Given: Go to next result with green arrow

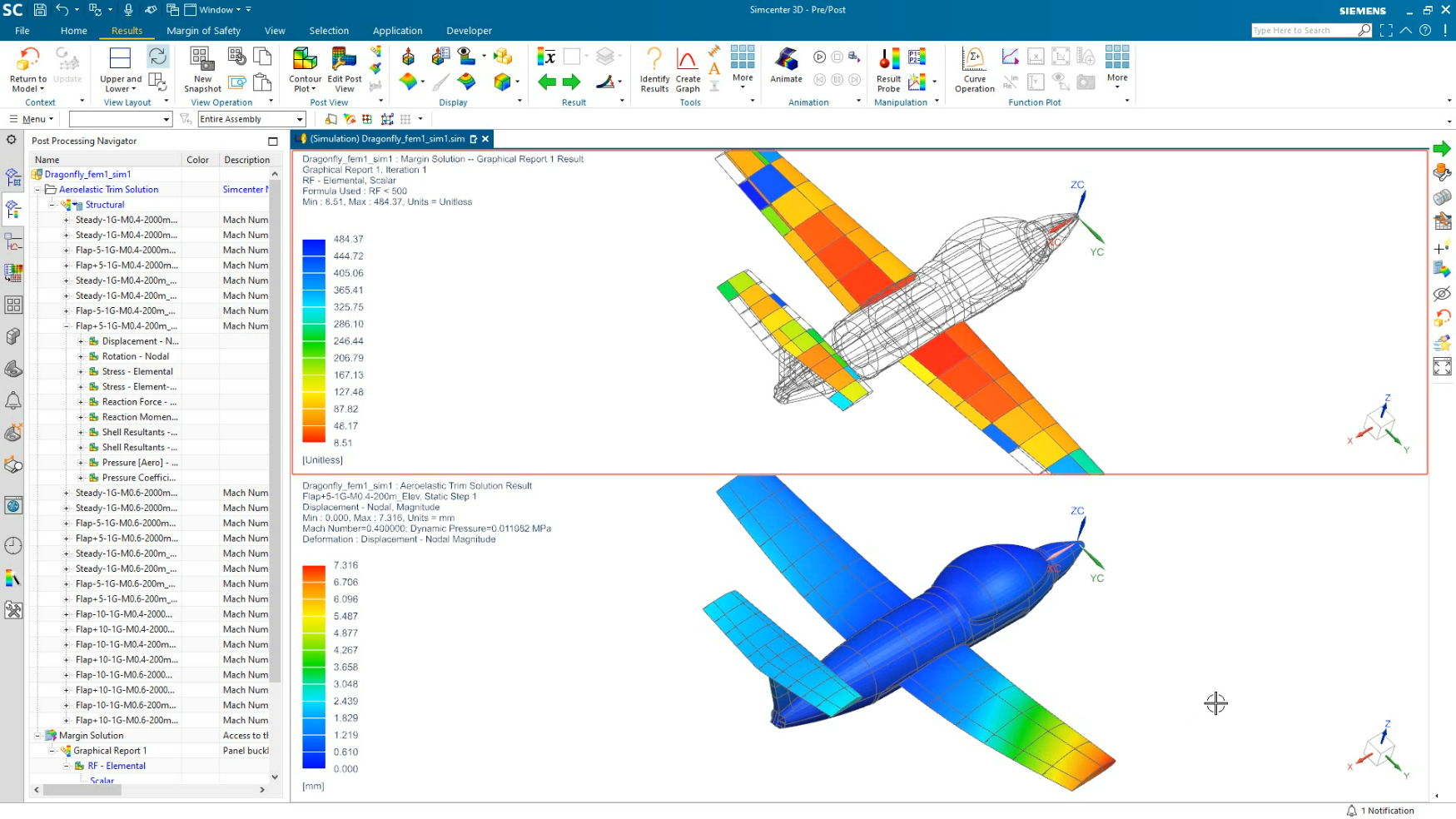Looking at the screenshot, I should [x=571, y=82].
